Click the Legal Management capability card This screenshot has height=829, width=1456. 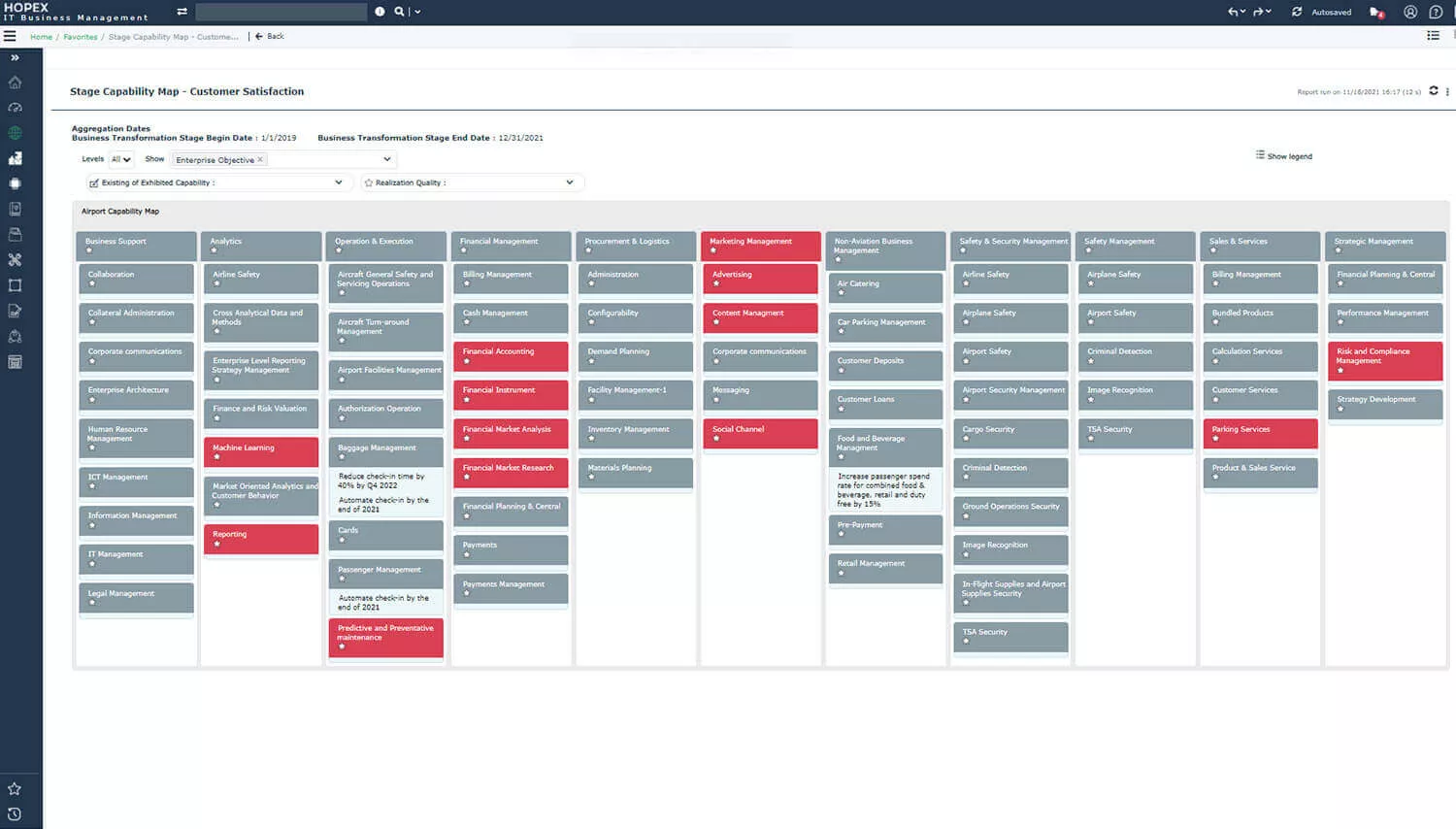click(136, 598)
